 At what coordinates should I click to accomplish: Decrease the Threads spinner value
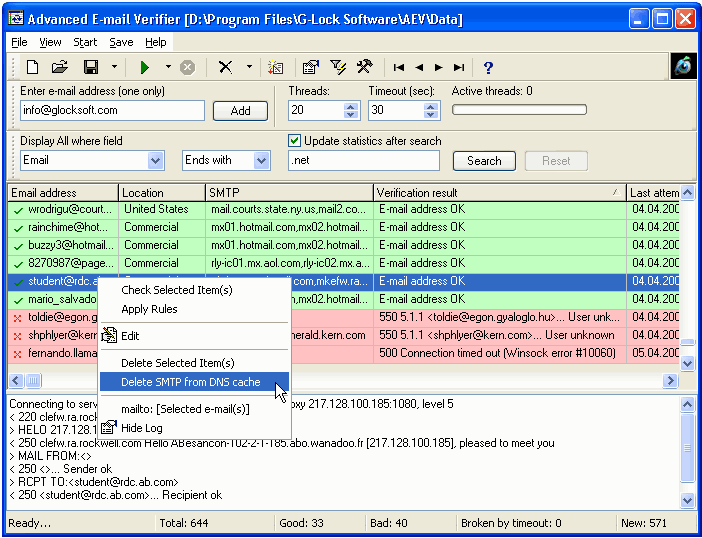coord(351,115)
